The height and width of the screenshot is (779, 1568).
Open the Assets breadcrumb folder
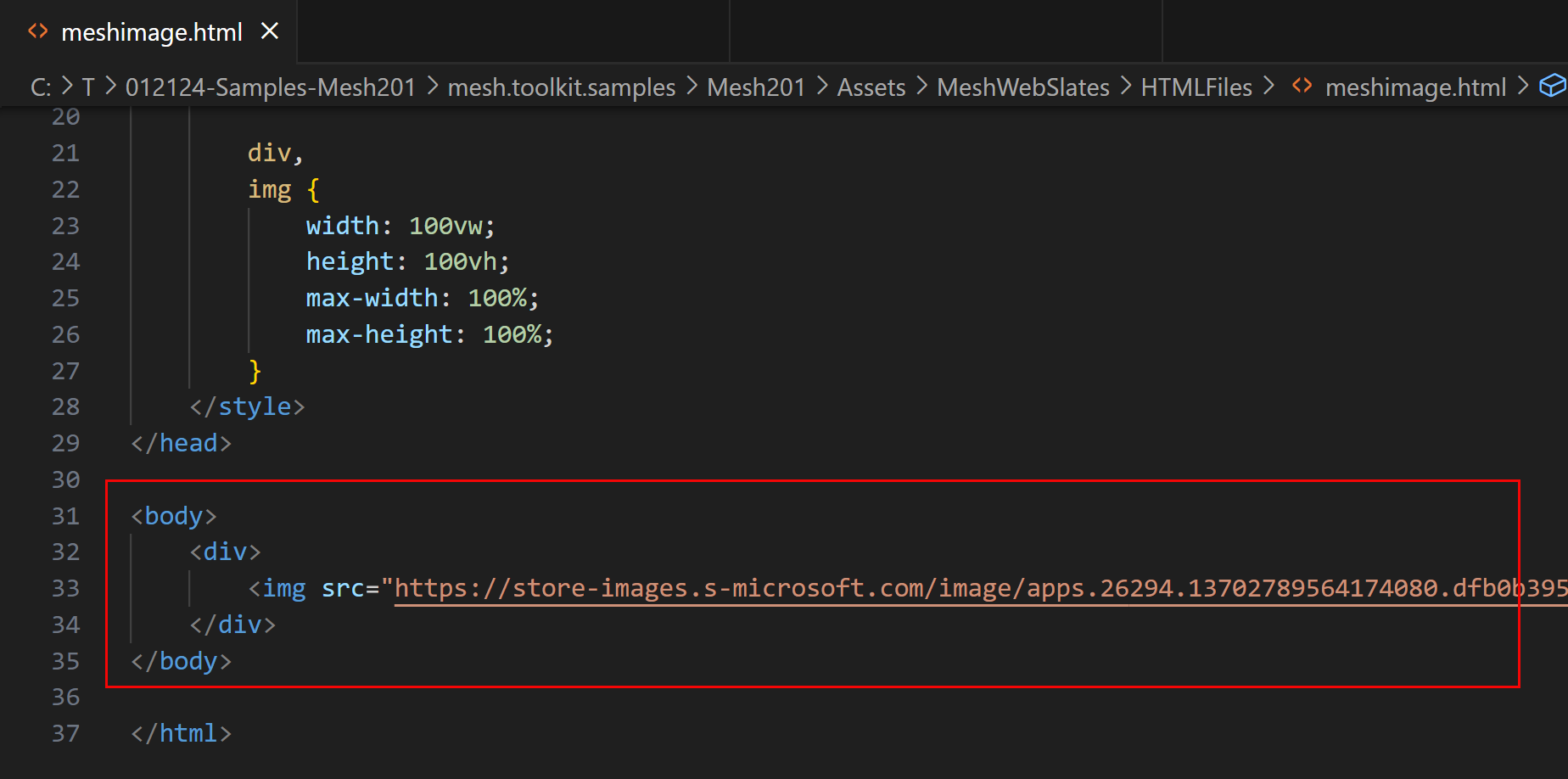(871, 87)
